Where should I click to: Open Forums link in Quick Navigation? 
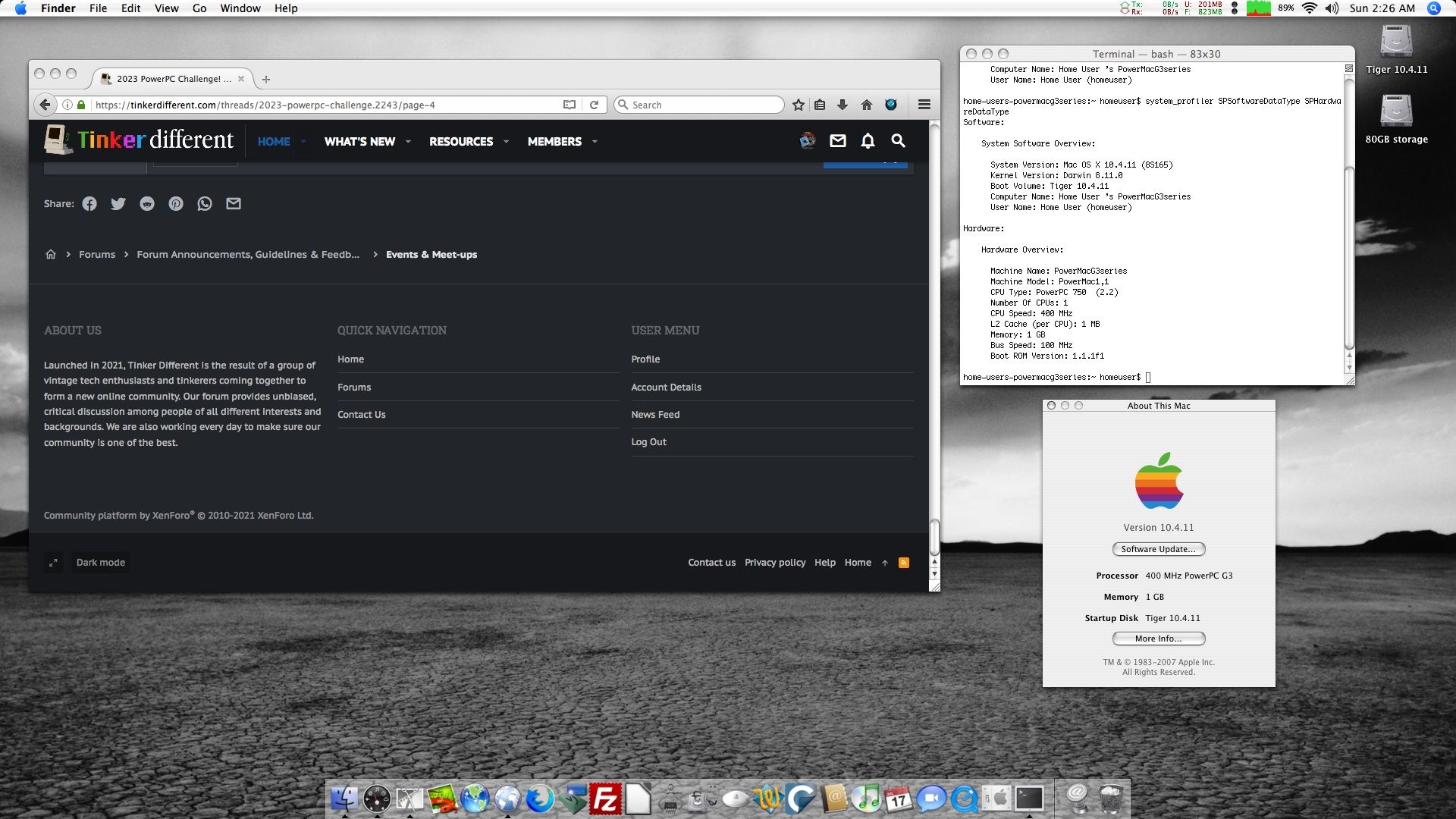(x=354, y=388)
